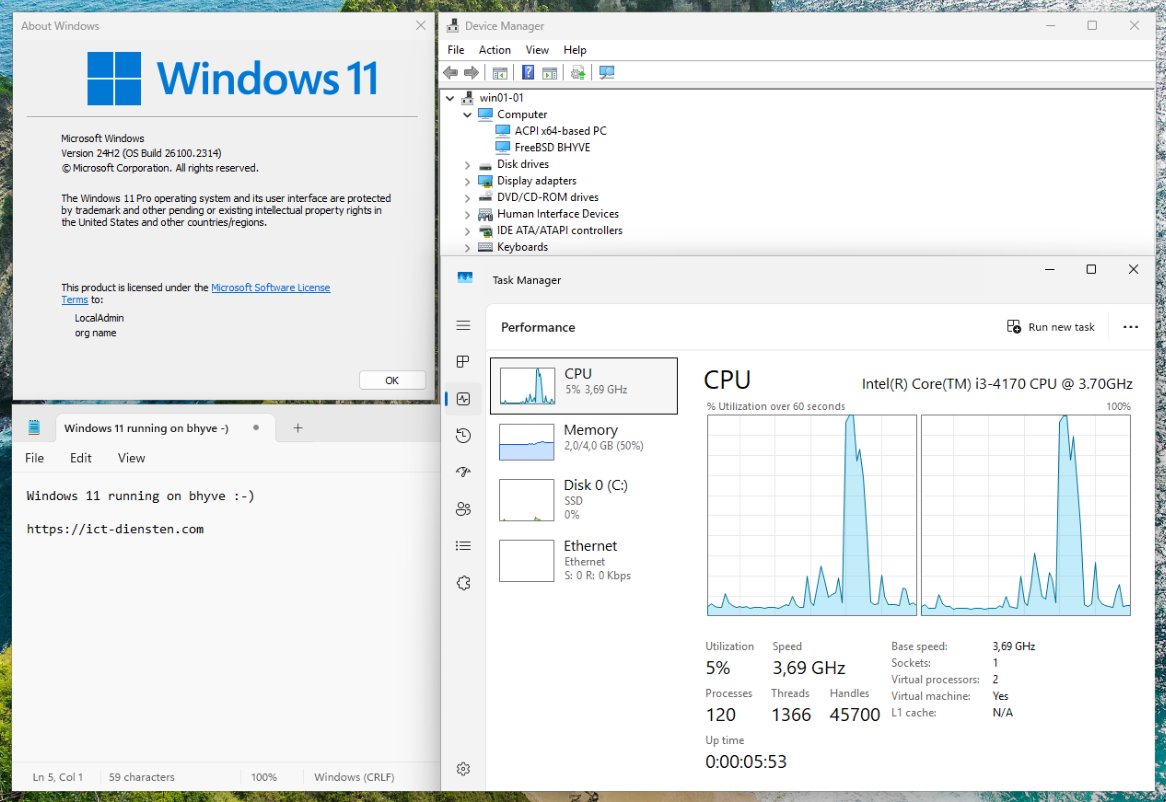Viewport: 1166px width, 802px height.
Task: Click the Notepad text editing area
Action: coord(226,617)
